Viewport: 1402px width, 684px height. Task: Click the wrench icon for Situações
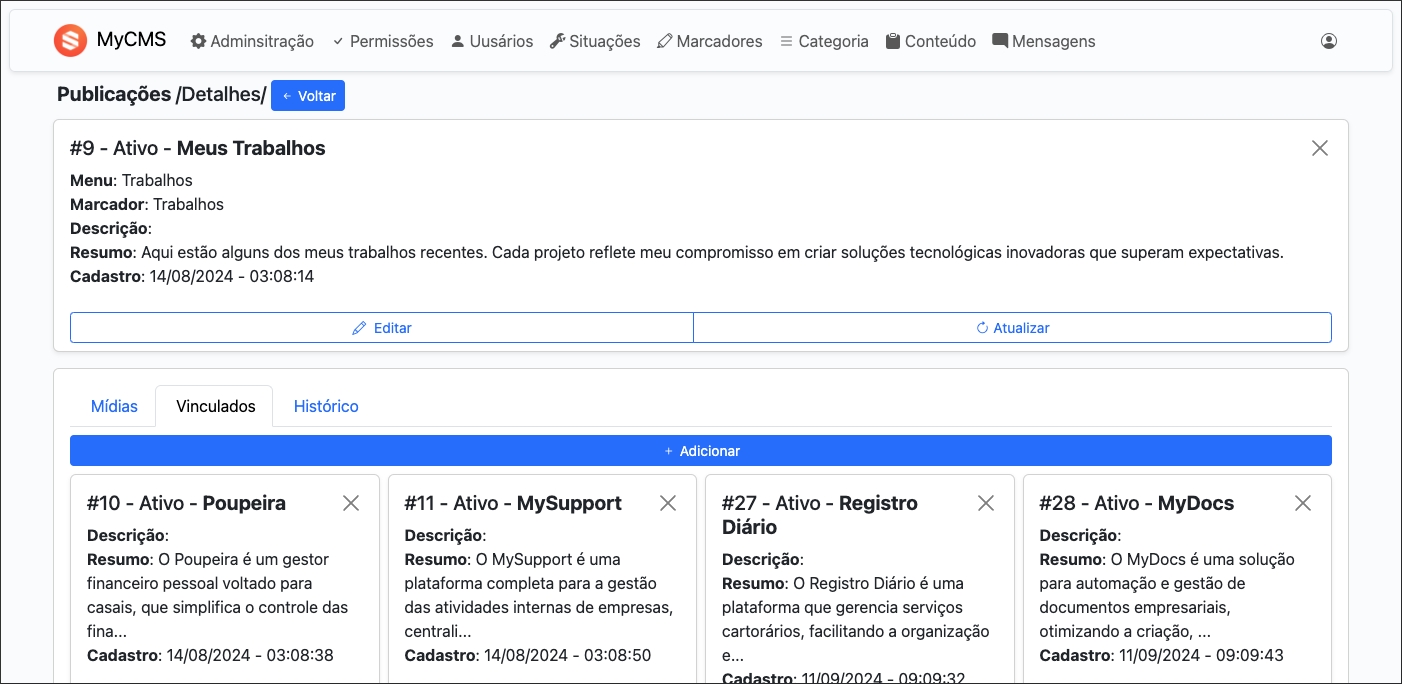pyautogui.click(x=556, y=41)
